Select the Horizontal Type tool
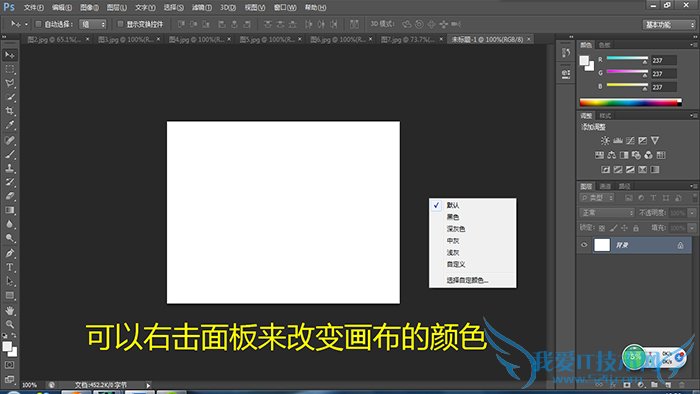 (10, 267)
